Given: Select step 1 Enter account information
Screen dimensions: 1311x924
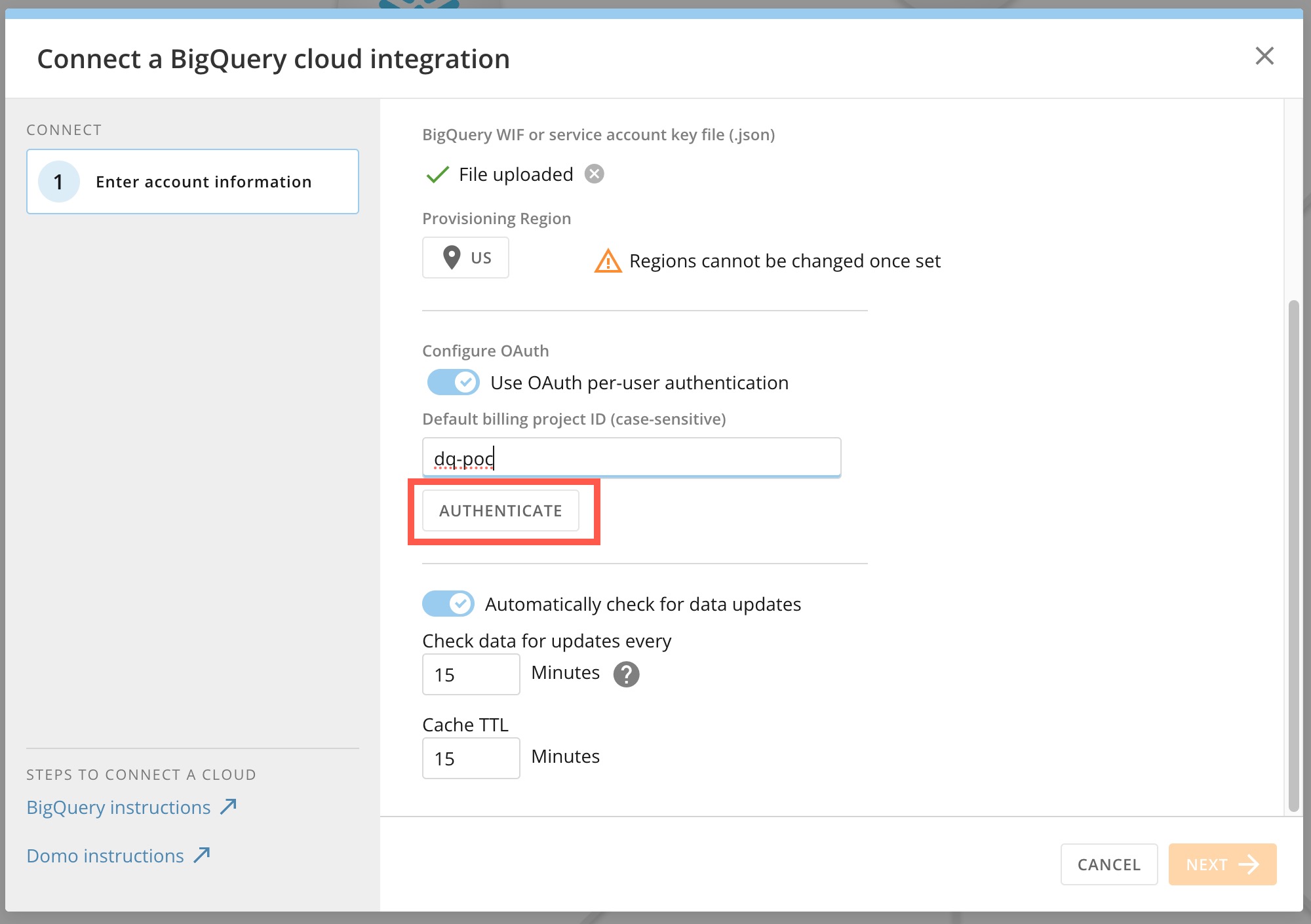Looking at the screenshot, I should tap(192, 182).
